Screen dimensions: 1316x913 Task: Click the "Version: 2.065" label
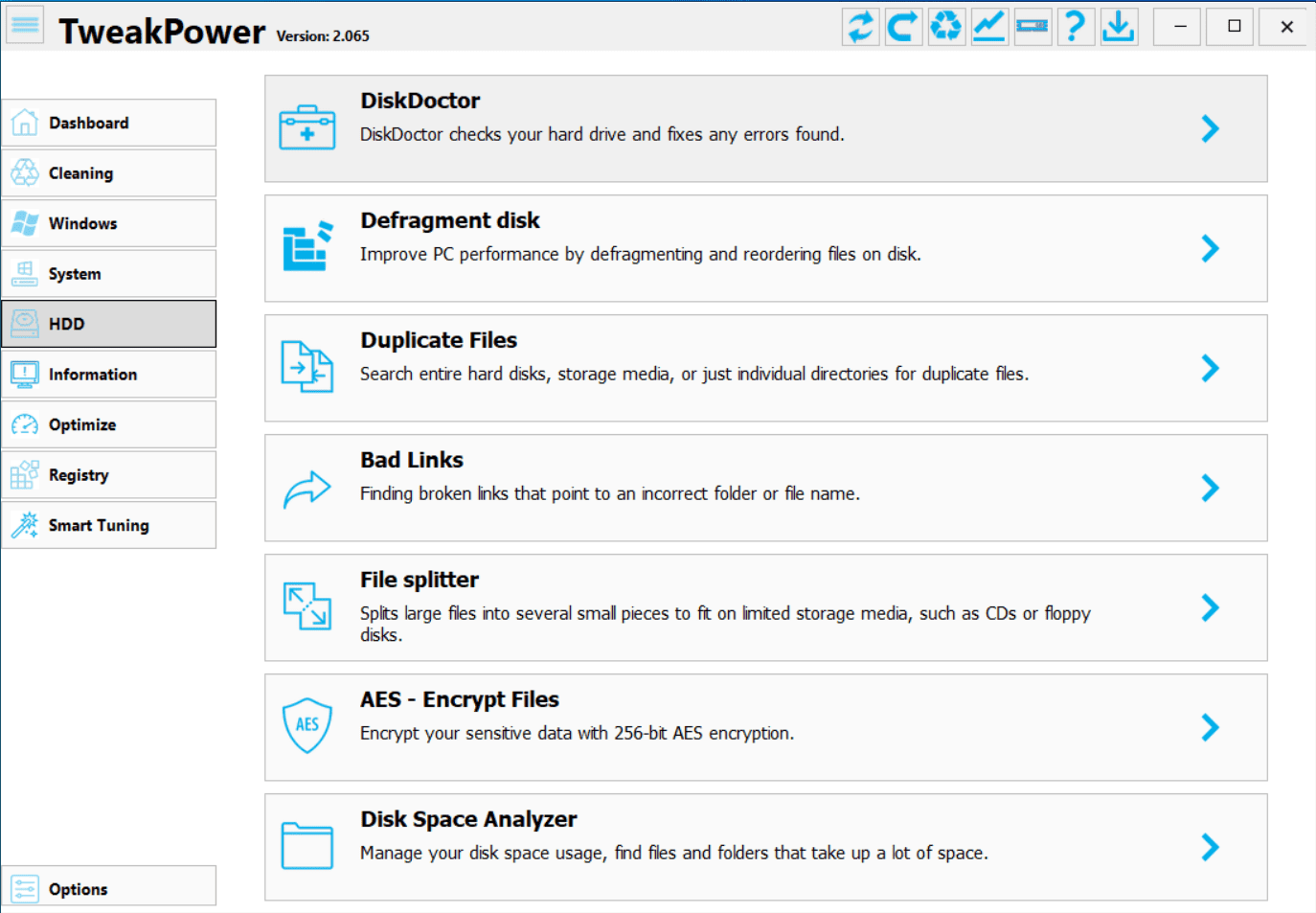pyautogui.click(x=323, y=36)
